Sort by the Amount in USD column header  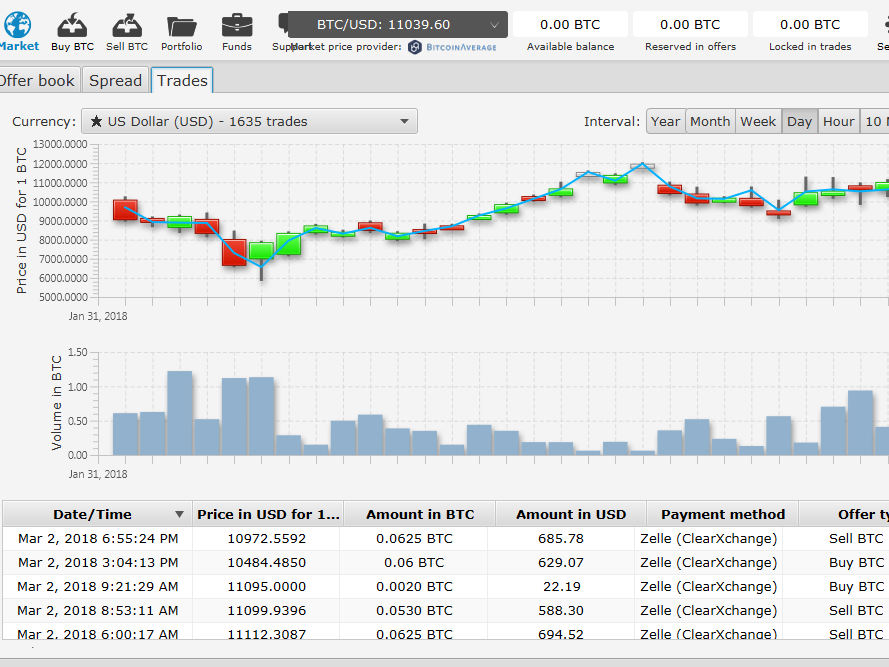(x=571, y=514)
